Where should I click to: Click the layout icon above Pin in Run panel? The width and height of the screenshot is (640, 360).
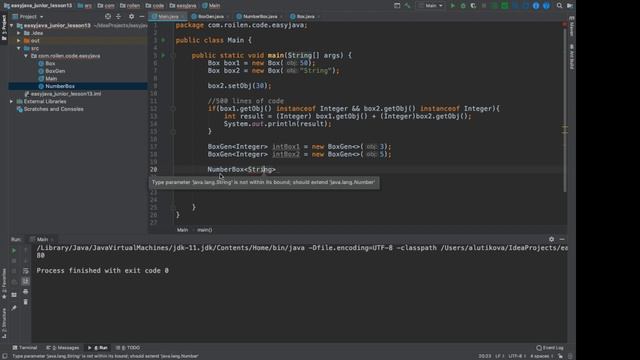pyautogui.click(x=14, y=295)
